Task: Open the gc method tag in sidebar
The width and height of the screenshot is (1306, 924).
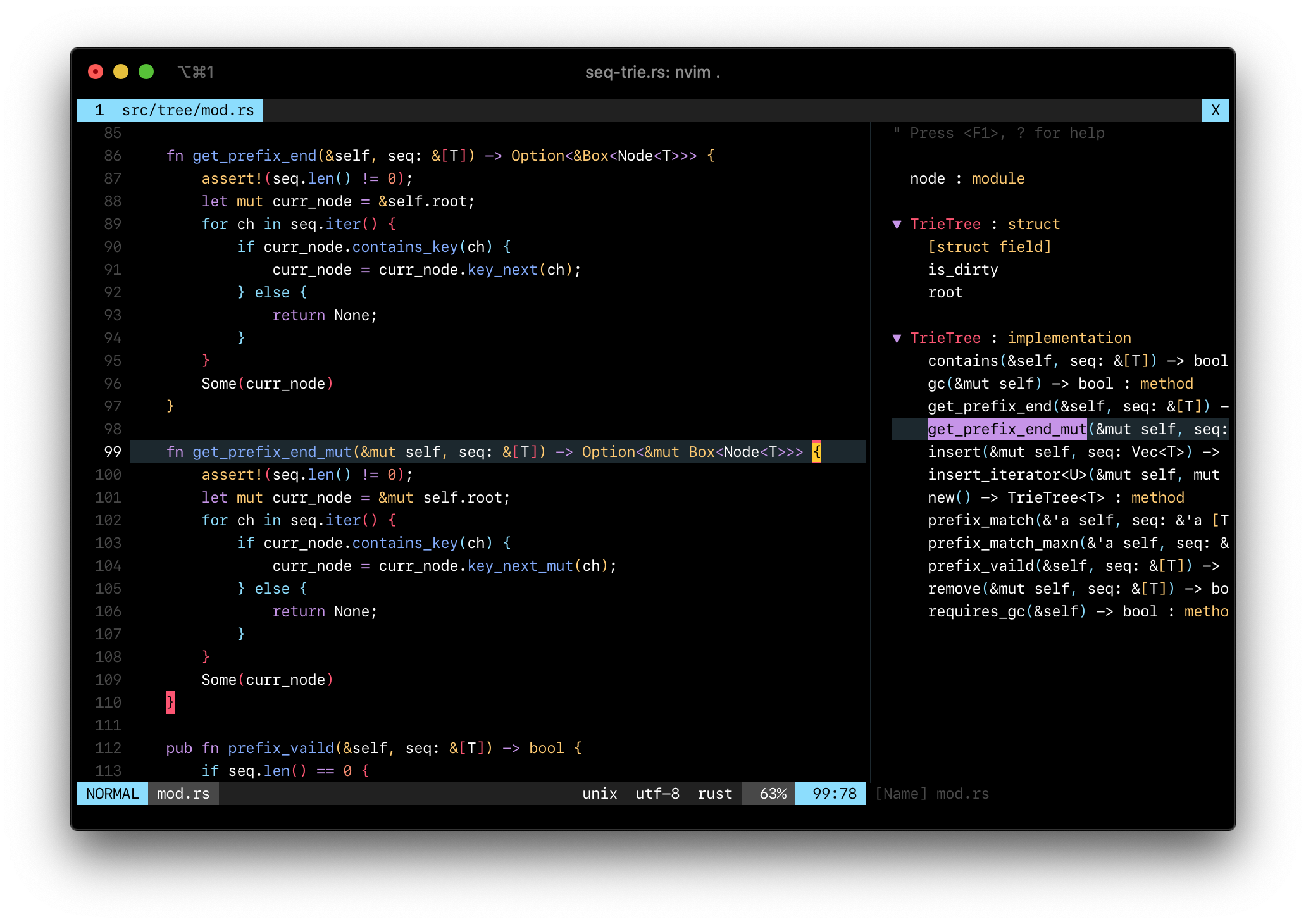Action: click(936, 384)
